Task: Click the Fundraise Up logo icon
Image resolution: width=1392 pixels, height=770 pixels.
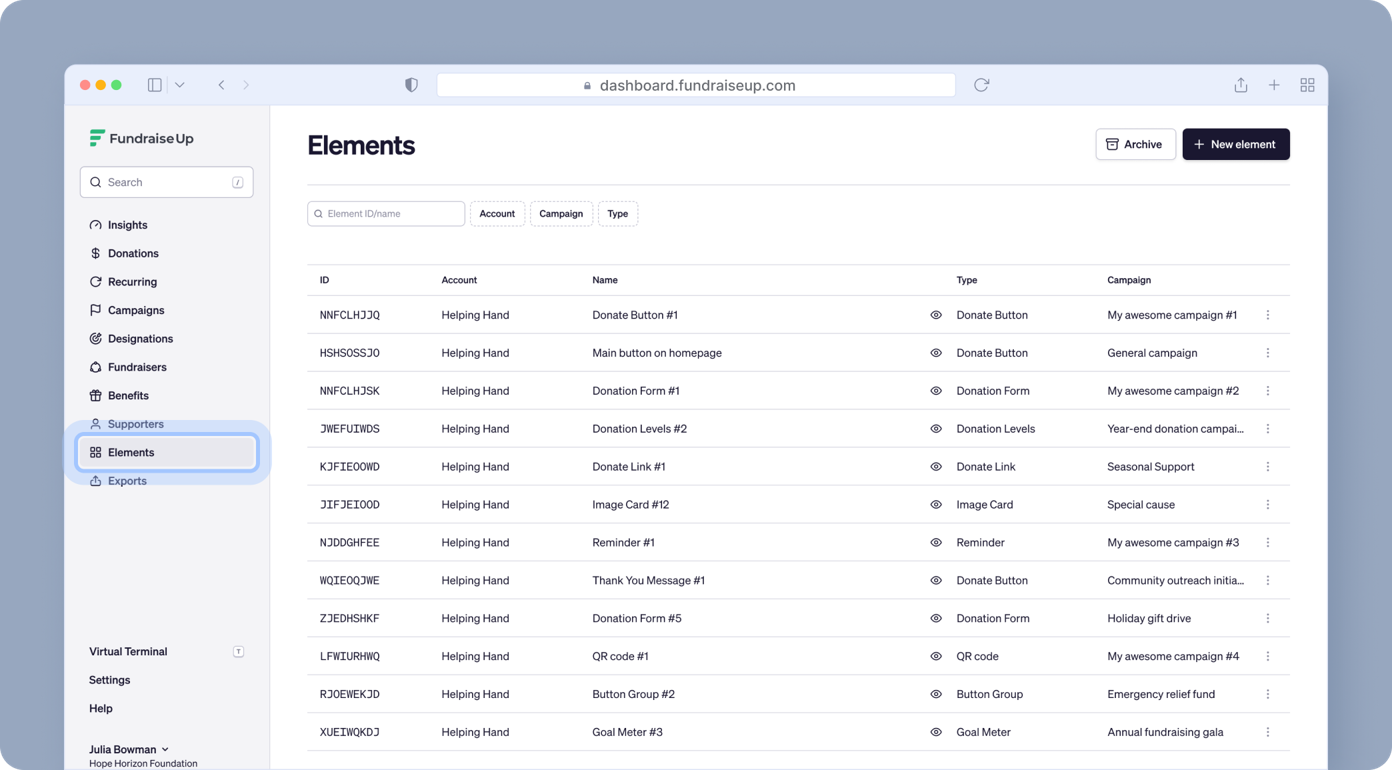Action: [x=96, y=138]
